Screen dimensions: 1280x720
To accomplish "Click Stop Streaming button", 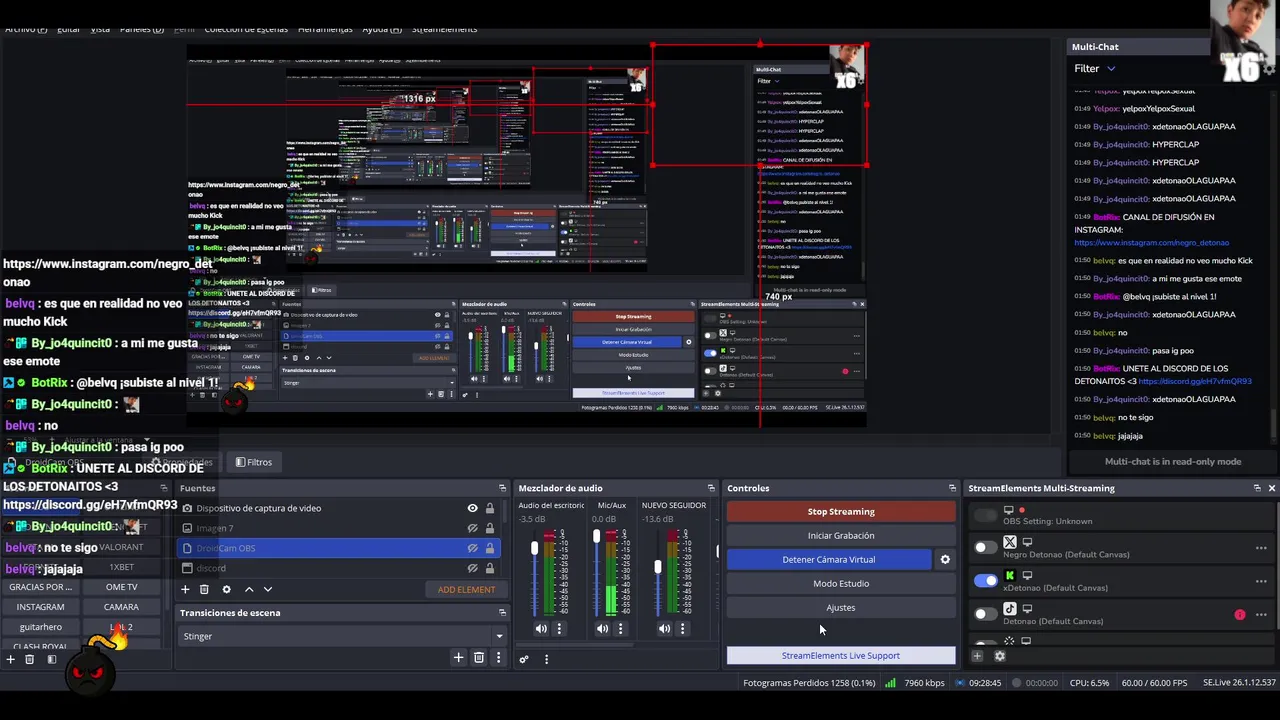I will [841, 511].
